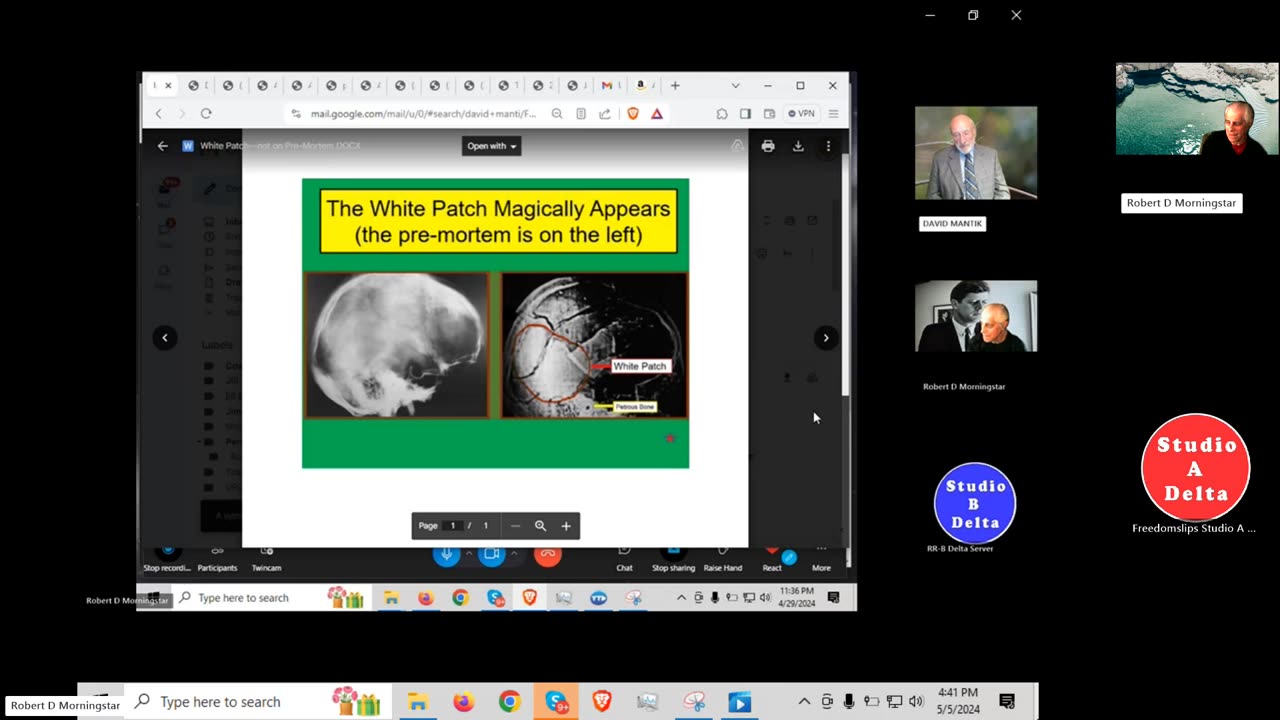Open Skype from the outer taskbar

point(556,702)
